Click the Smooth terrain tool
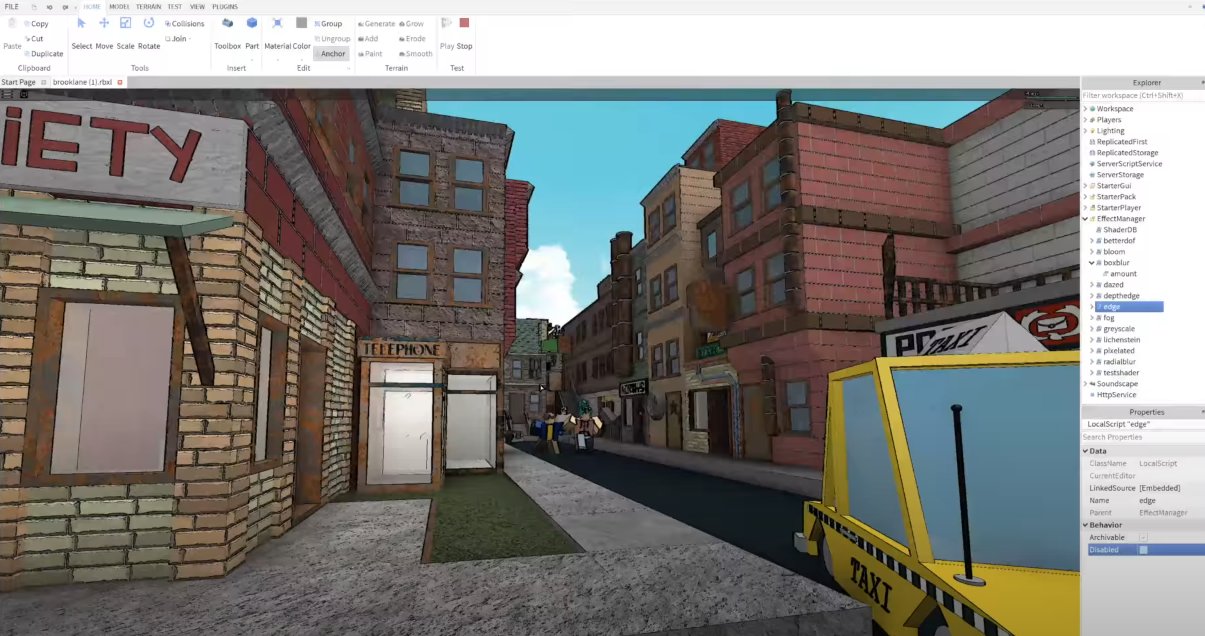 [416, 54]
